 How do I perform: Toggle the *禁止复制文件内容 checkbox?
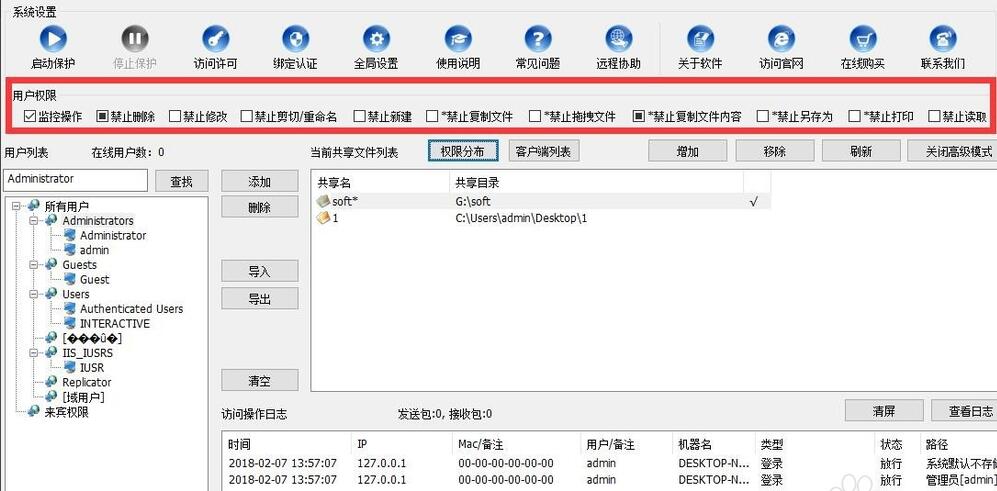[x=638, y=116]
